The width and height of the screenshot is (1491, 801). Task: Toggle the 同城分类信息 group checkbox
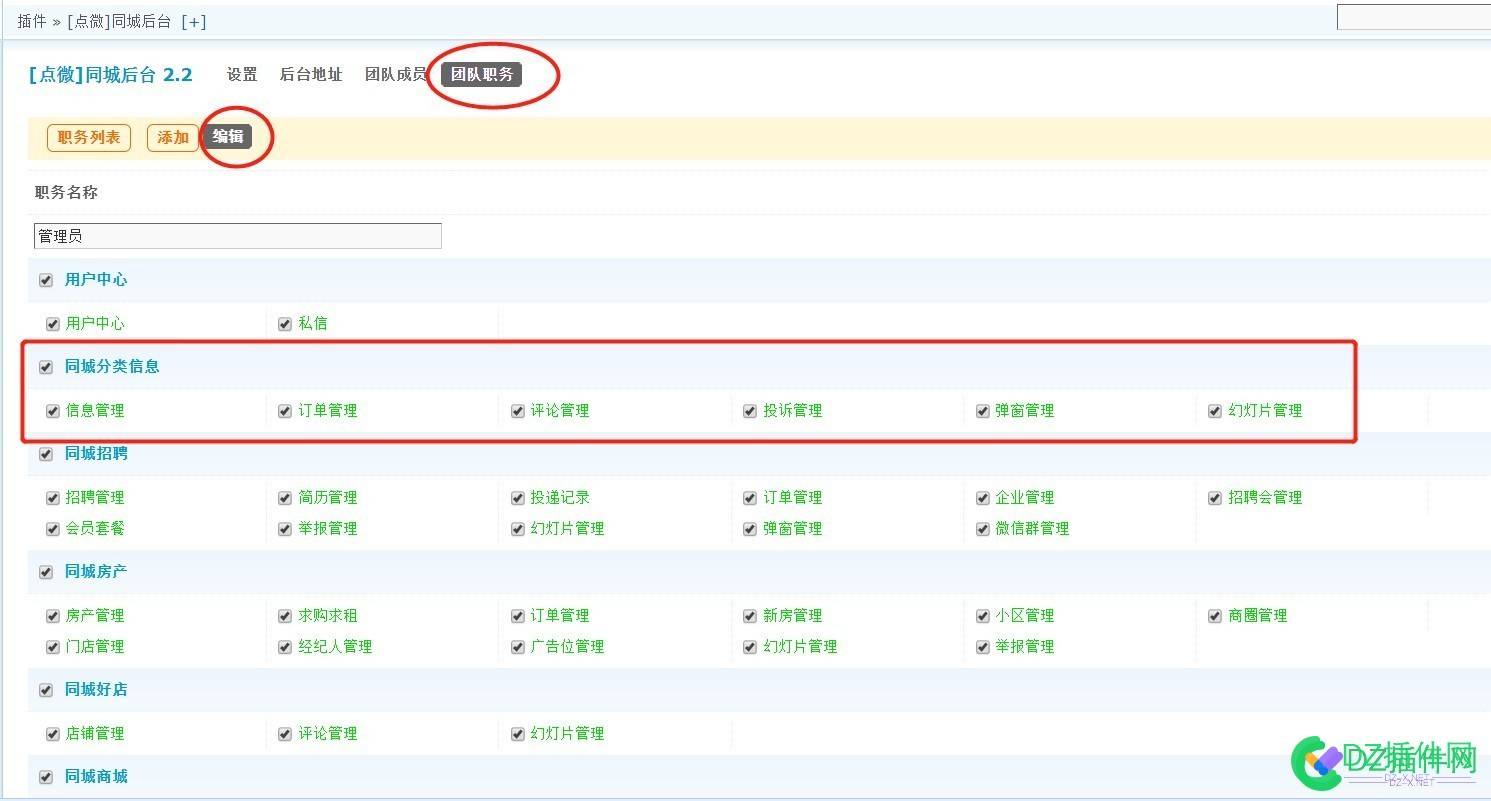pyautogui.click(x=46, y=367)
